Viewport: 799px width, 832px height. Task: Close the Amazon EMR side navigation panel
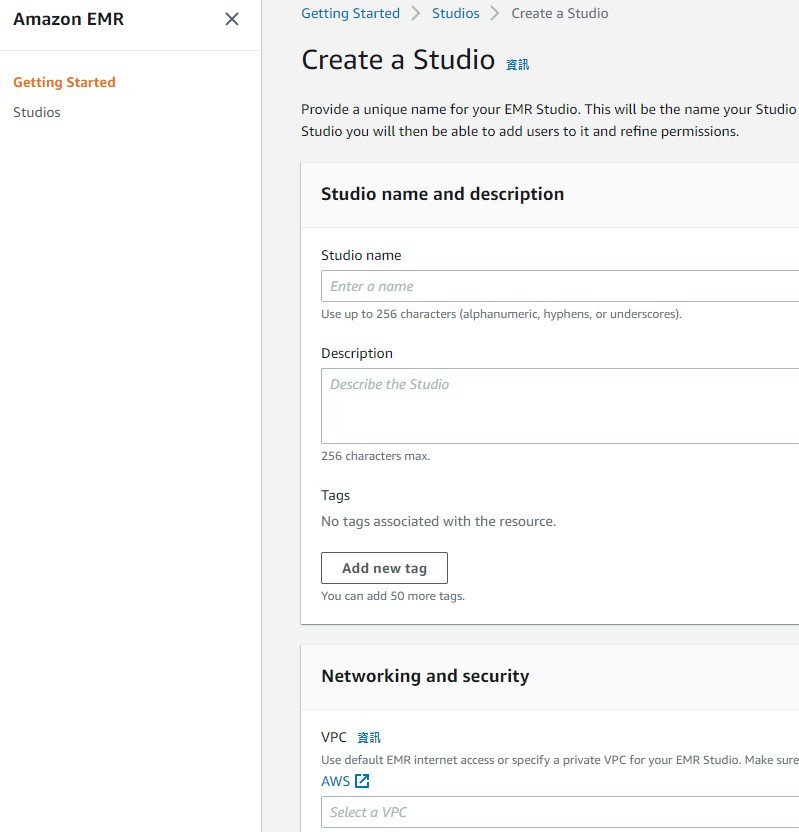click(x=232, y=19)
